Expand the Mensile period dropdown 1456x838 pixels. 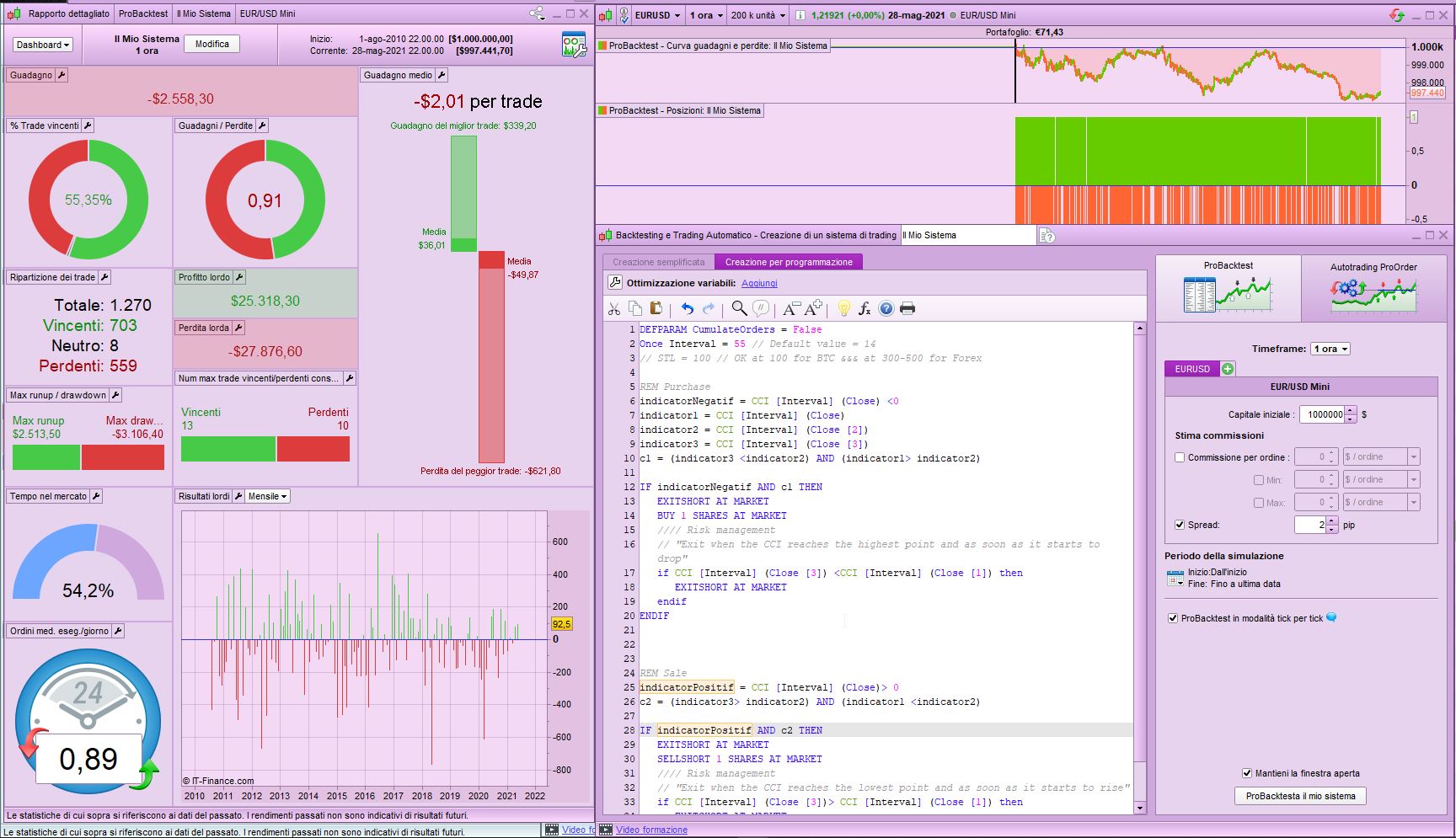(x=268, y=496)
